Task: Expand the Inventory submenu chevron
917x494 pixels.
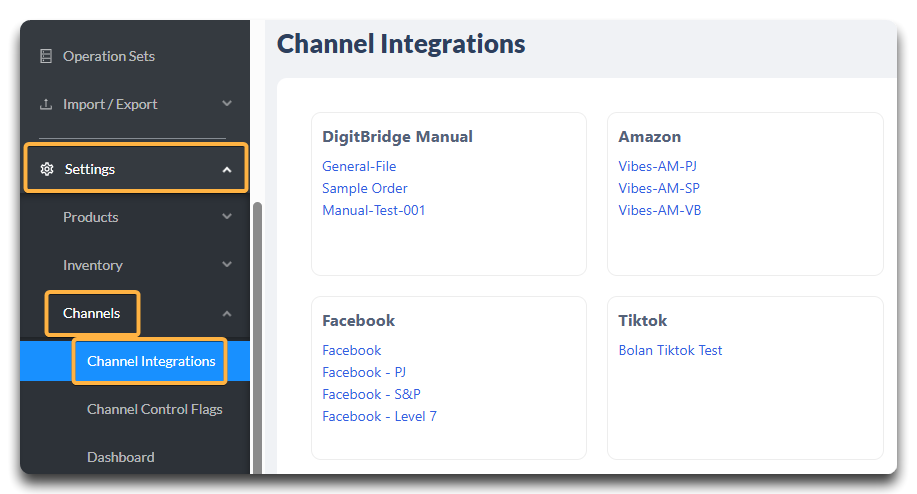Action: coord(227,265)
